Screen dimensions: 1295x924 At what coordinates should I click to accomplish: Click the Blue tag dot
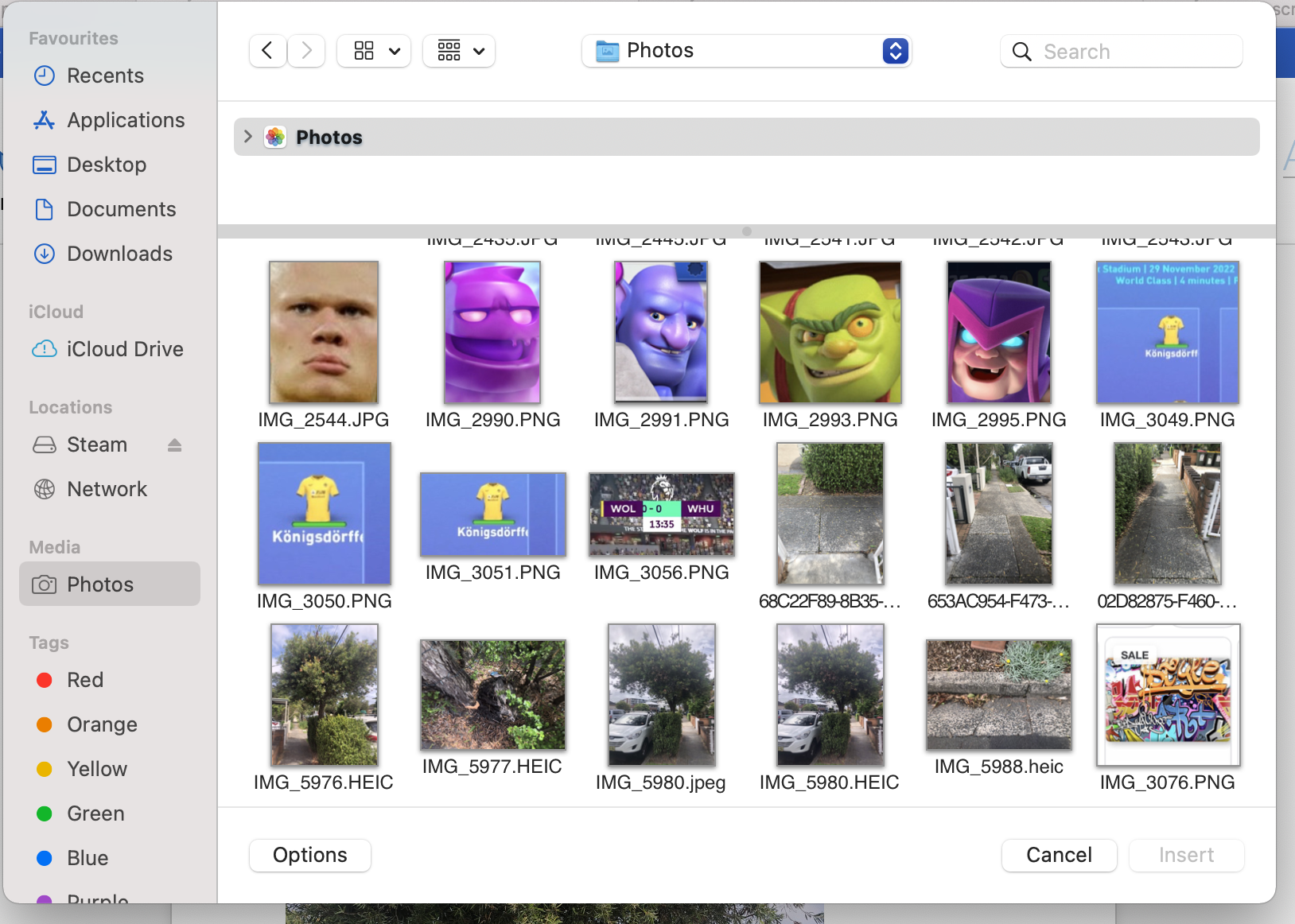[x=45, y=858]
